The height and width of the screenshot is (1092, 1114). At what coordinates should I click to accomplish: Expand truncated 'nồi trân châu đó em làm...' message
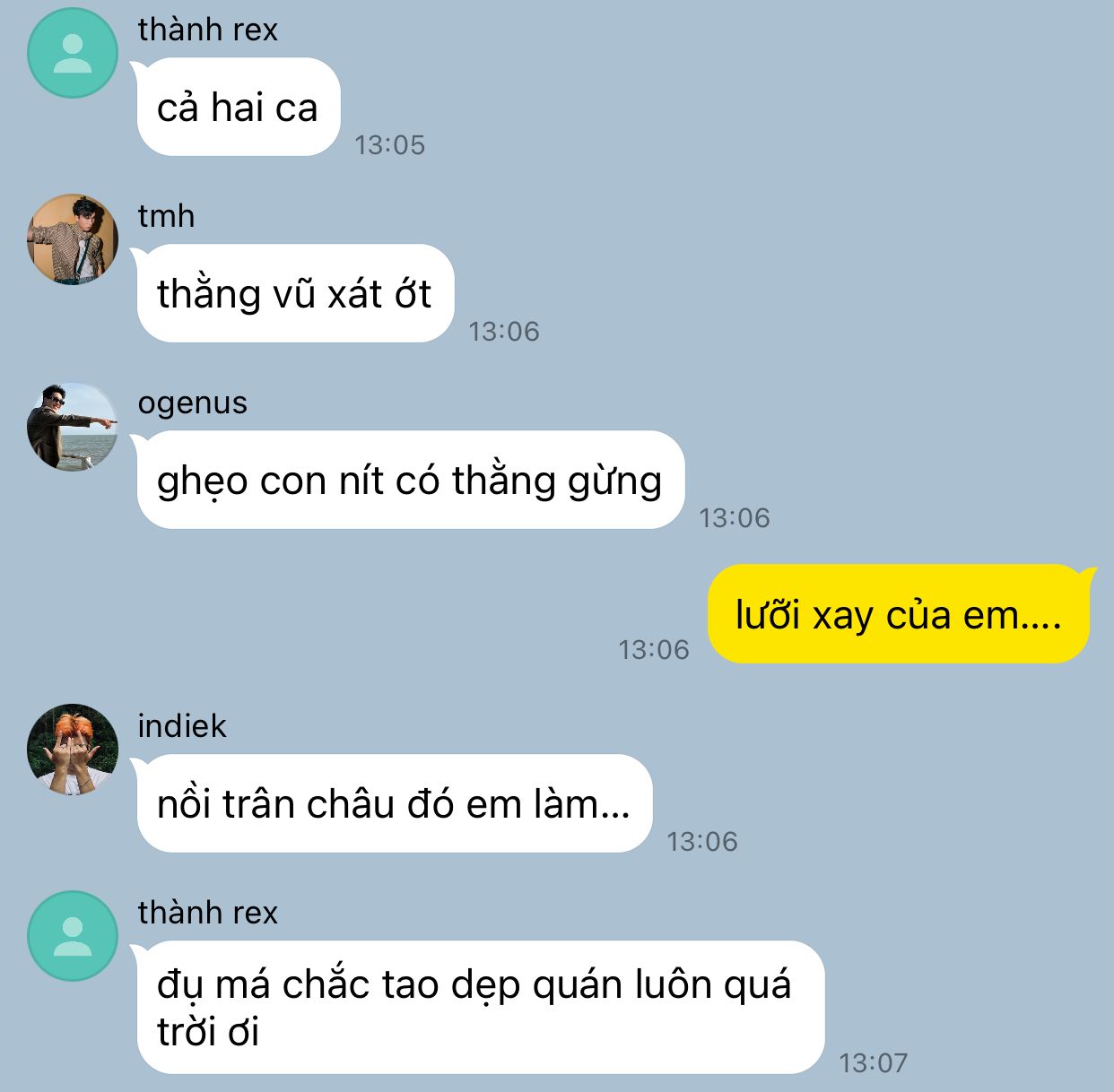[393, 803]
